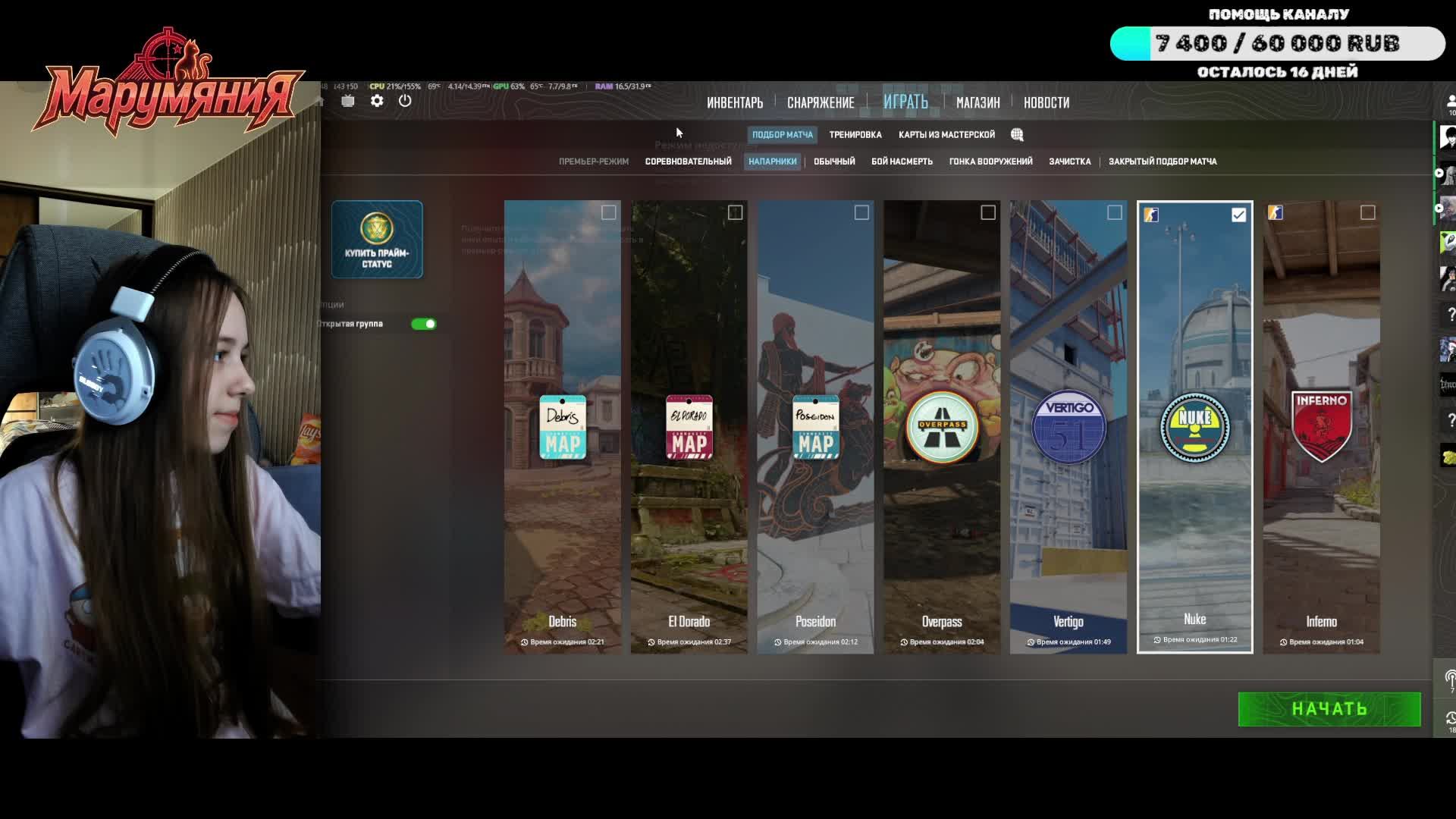Choose the ГОНКА ВООРУЖЕНИЙ mode
Image resolution: width=1456 pixels, height=819 pixels.
coord(990,162)
